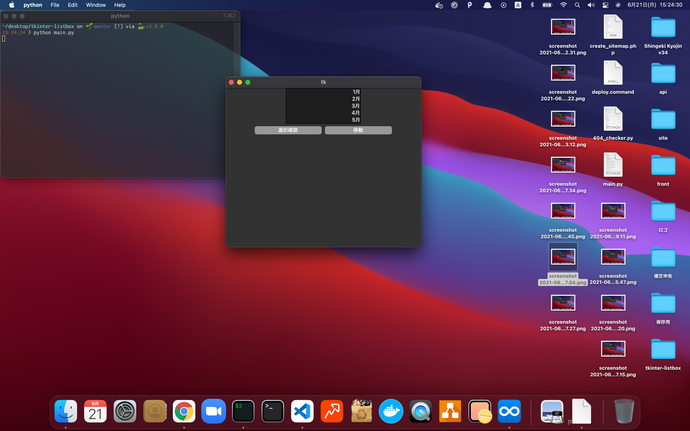Image resolution: width=690 pixels, height=431 pixels.
Task: Select the ロゴ folder on desktop
Action: point(663,211)
